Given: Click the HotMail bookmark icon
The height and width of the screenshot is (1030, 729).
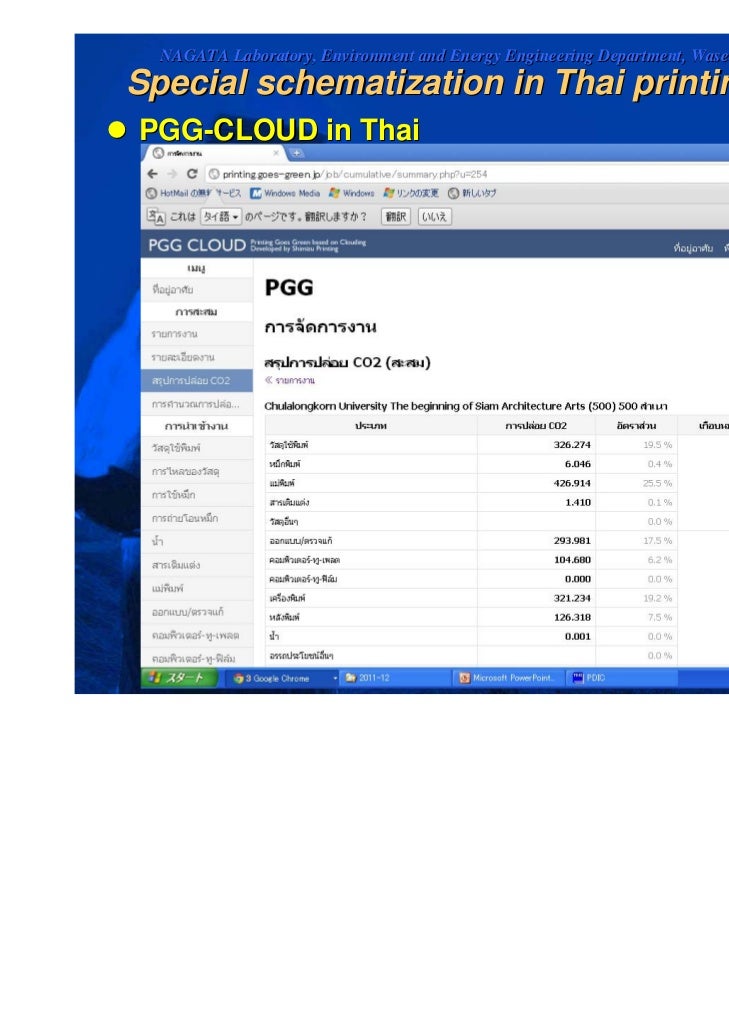Looking at the screenshot, I should click(151, 193).
